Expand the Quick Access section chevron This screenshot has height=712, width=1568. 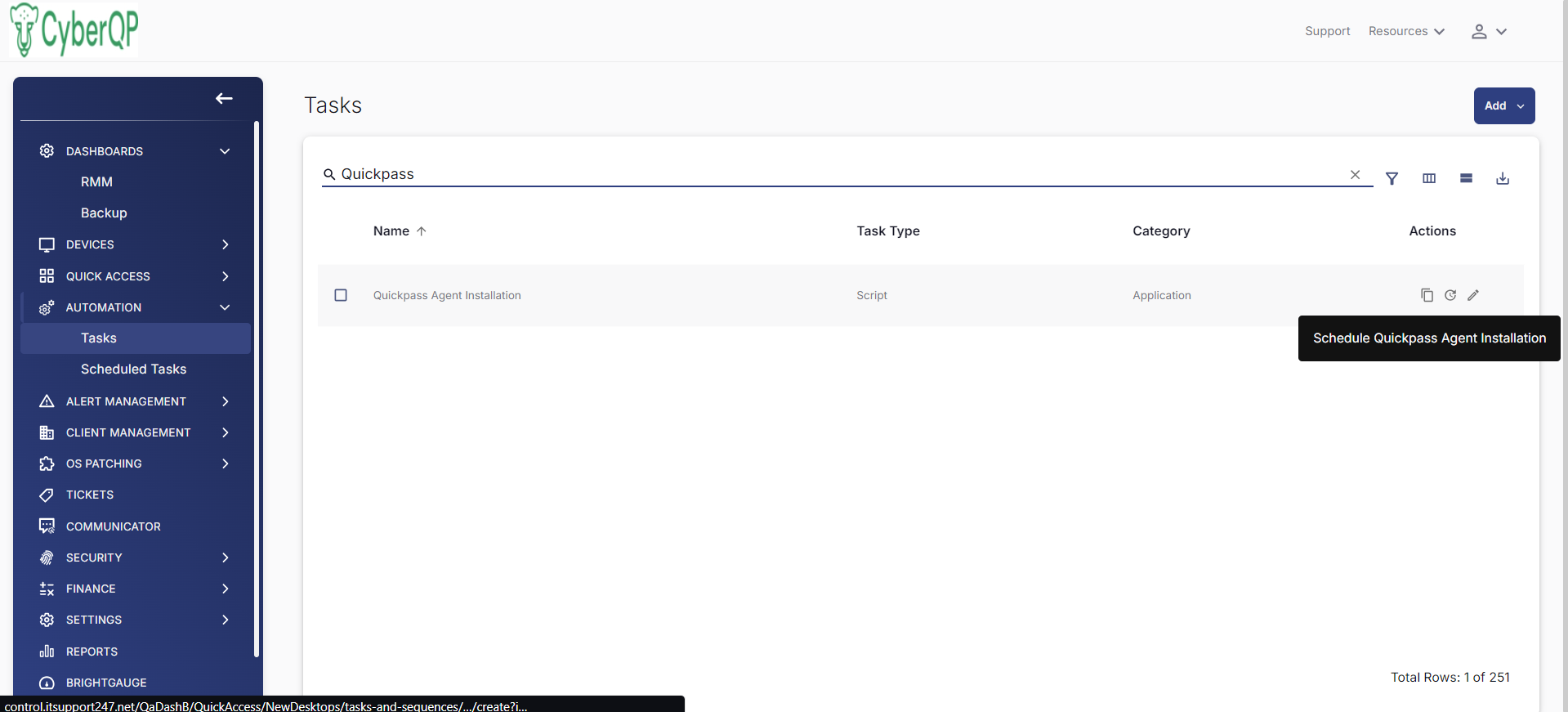[225, 276]
